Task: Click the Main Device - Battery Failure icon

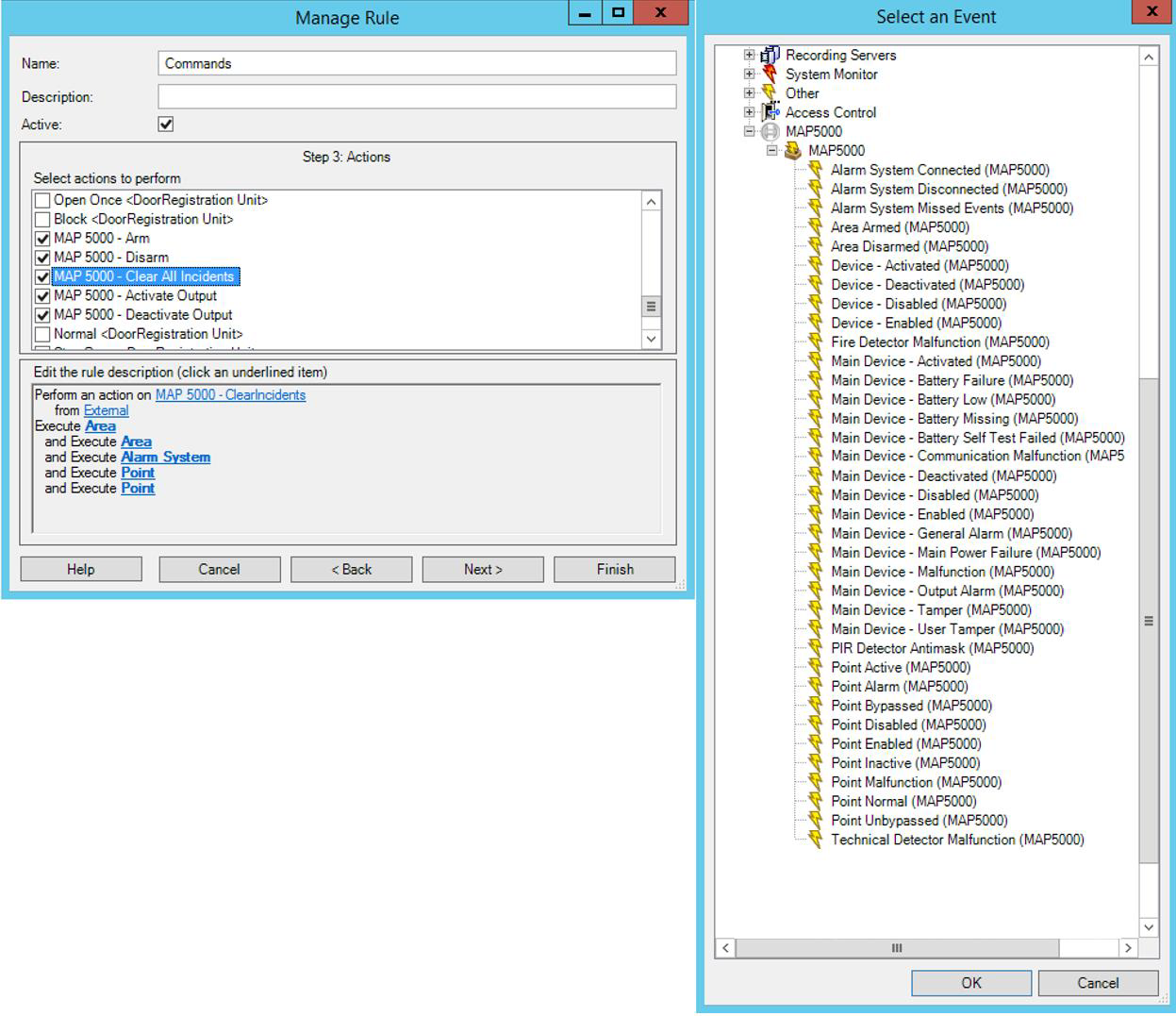Action: pos(816,380)
